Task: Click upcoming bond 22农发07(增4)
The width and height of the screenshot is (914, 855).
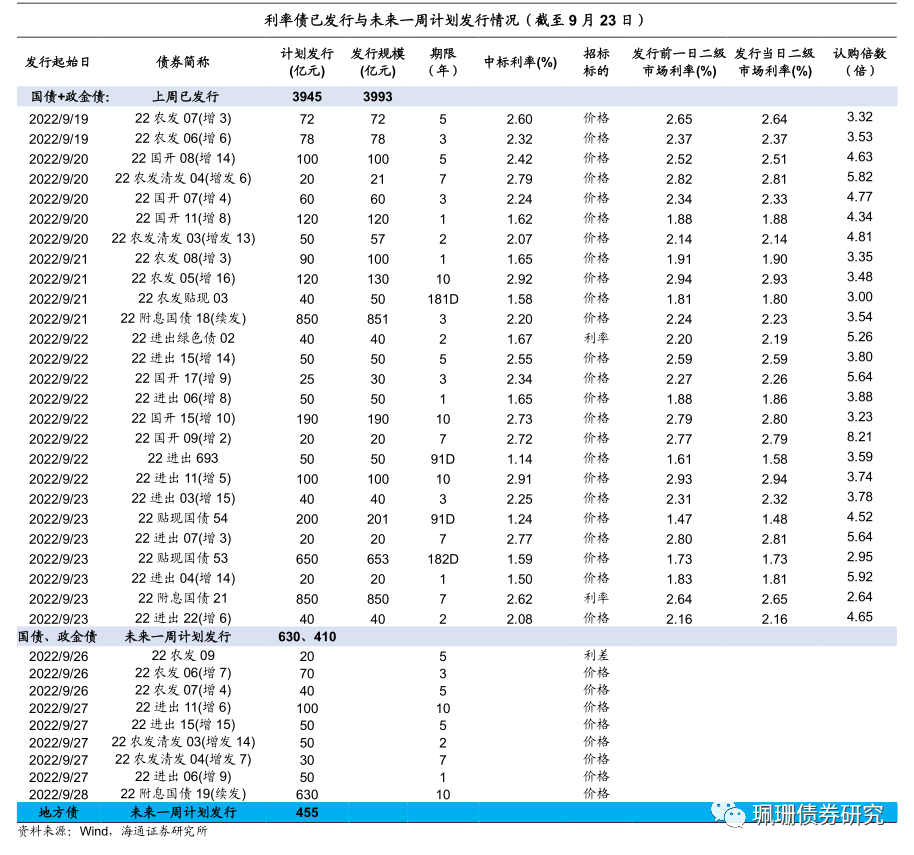Action: [x=183, y=690]
